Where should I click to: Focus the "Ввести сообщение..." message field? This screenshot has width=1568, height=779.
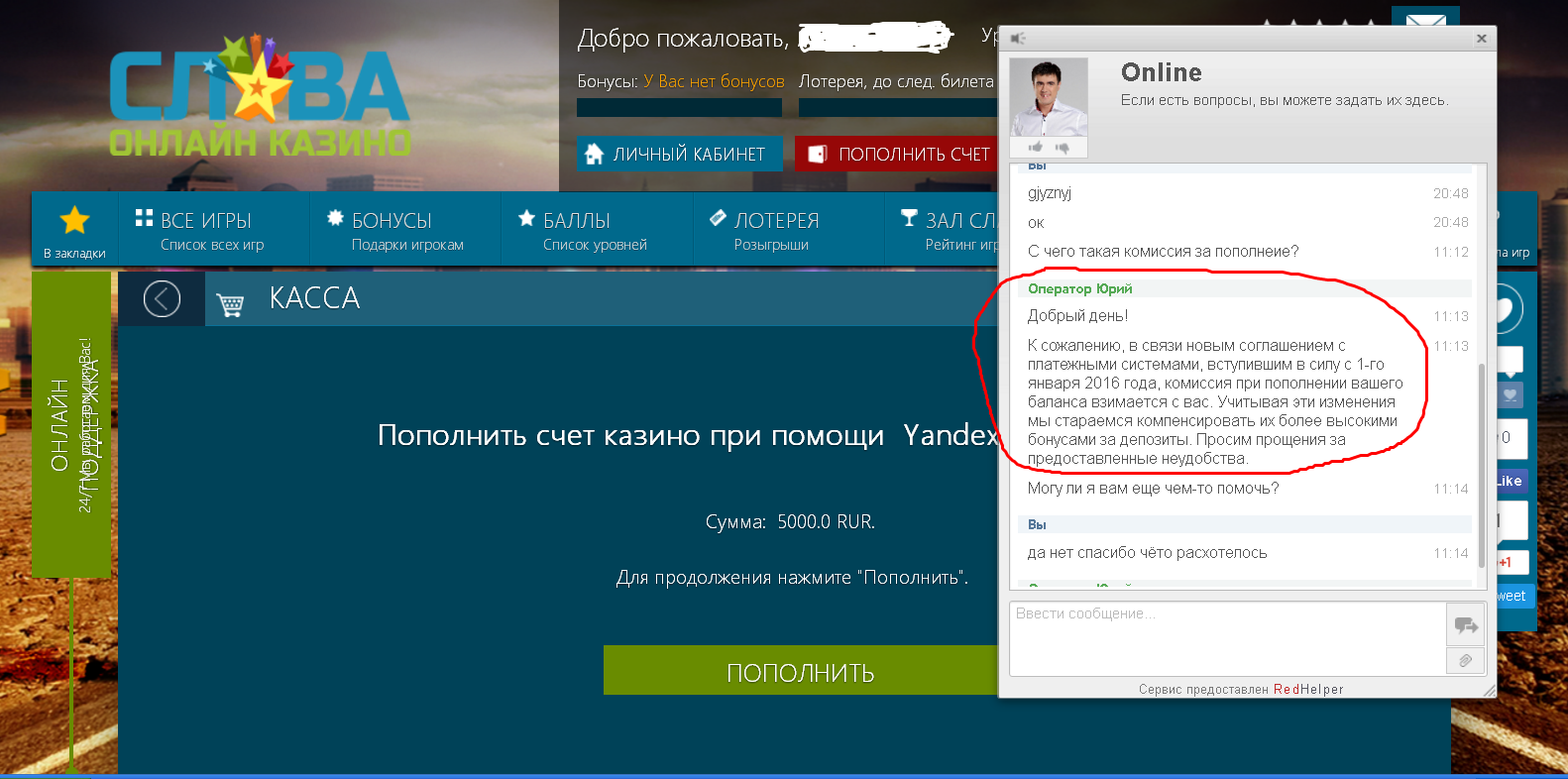pos(1227,638)
